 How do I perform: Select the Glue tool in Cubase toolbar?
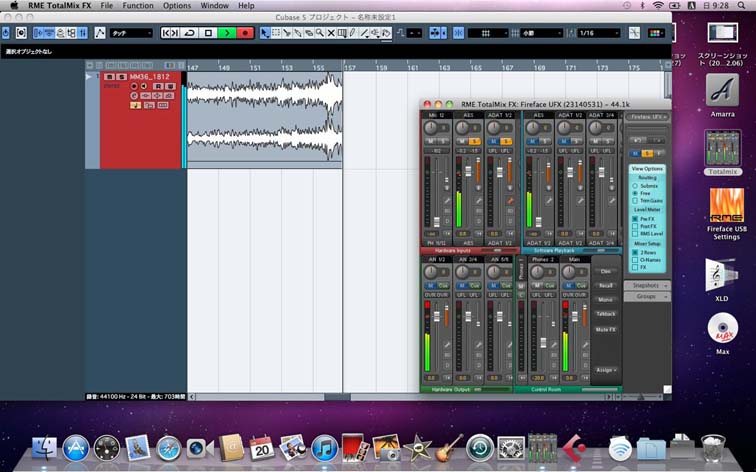pos(297,33)
